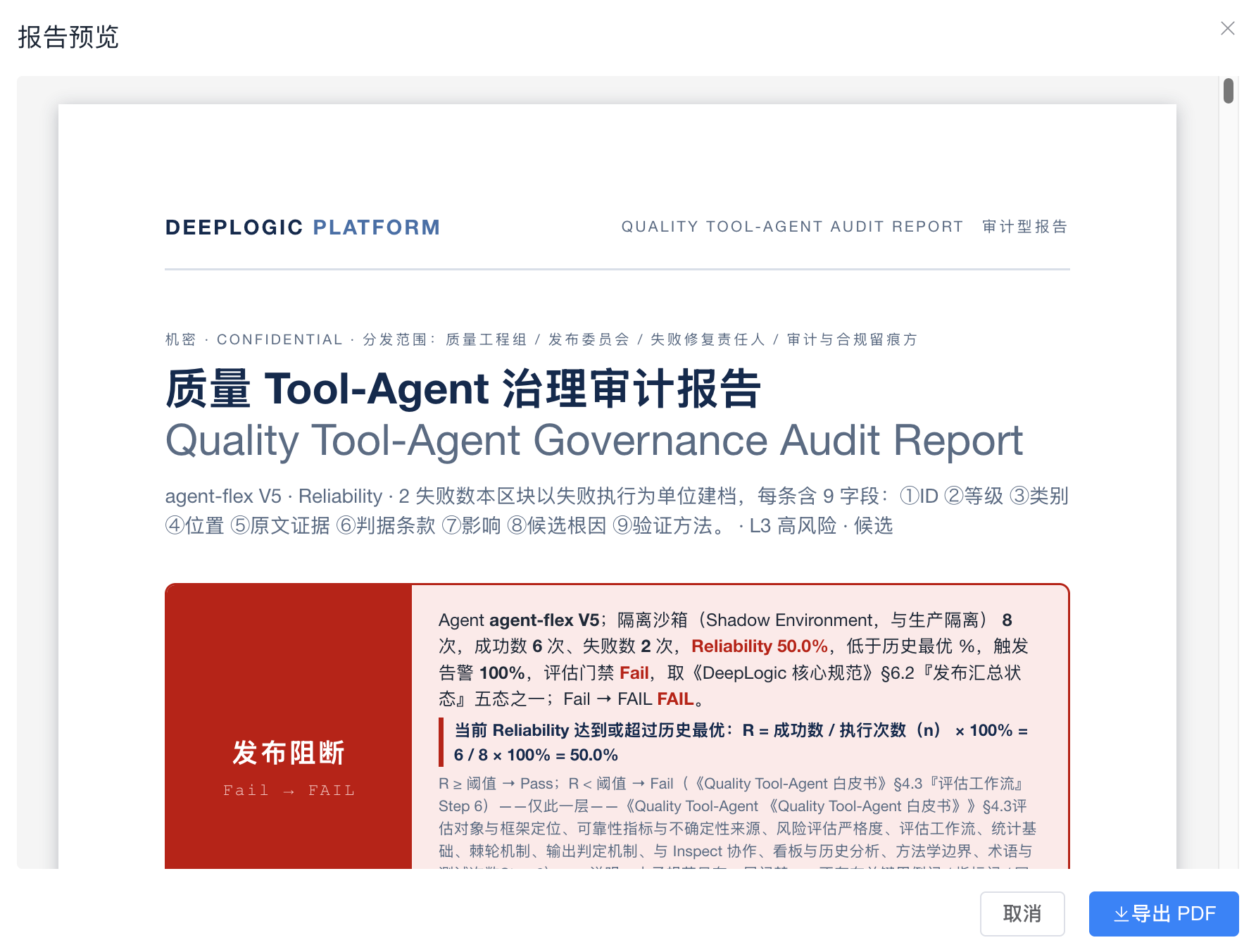The height and width of the screenshot is (952, 1256).
Task: Click the DEEPLOGIC PLATFORM header logo text
Action: point(303,227)
